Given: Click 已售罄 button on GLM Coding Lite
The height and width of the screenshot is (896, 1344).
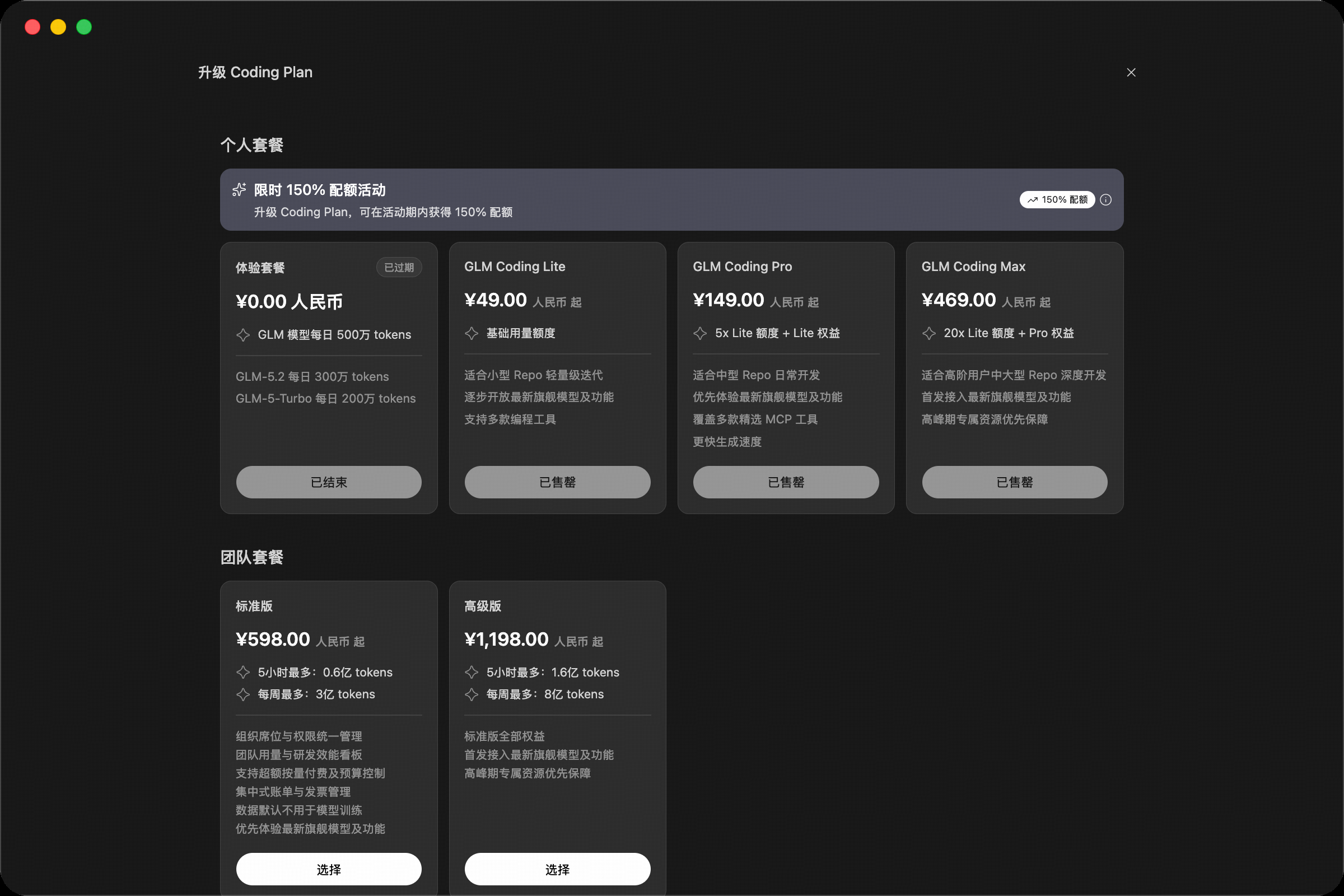Looking at the screenshot, I should 557,482.
